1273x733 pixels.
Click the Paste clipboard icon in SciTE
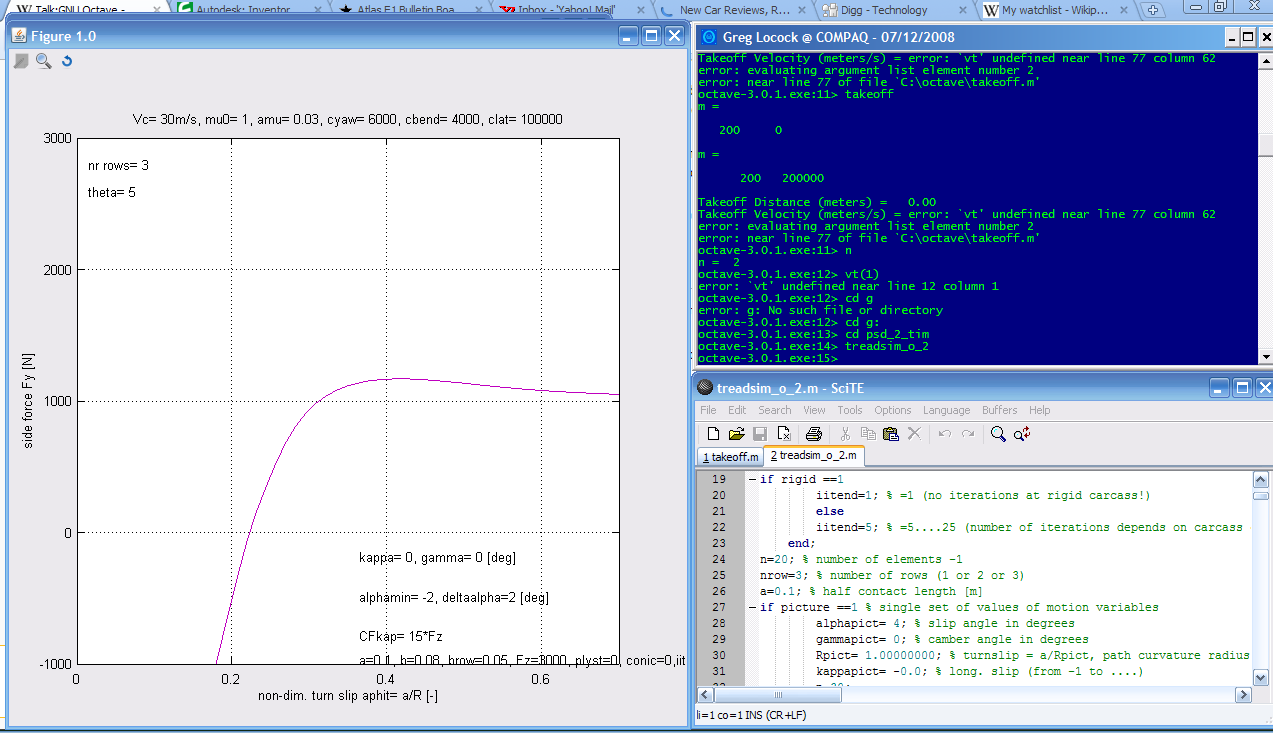tap(891, 434)
